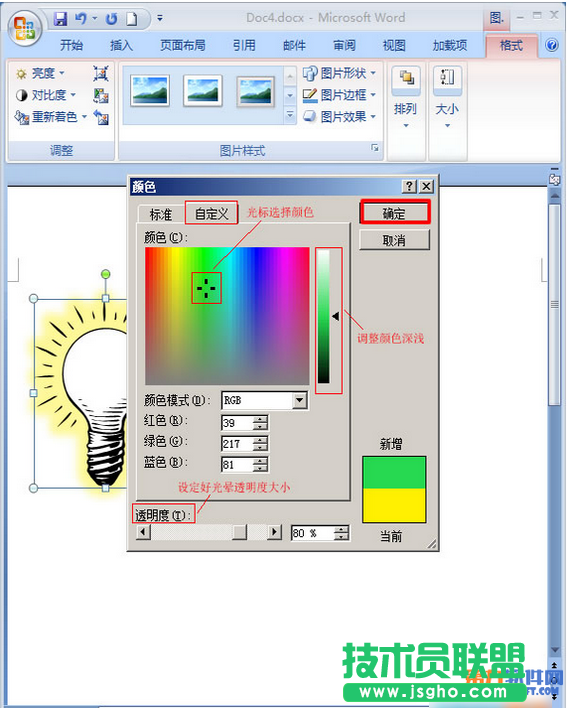Select the 自定义 tab in color dialog

[211, 213]
